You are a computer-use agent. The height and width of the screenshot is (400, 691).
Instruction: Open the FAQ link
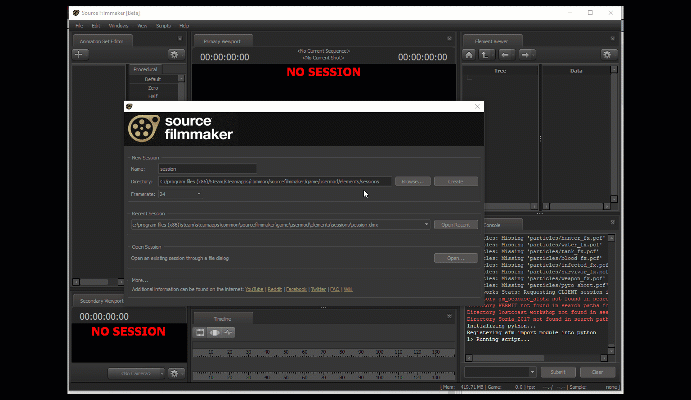(x=335, y=289)
